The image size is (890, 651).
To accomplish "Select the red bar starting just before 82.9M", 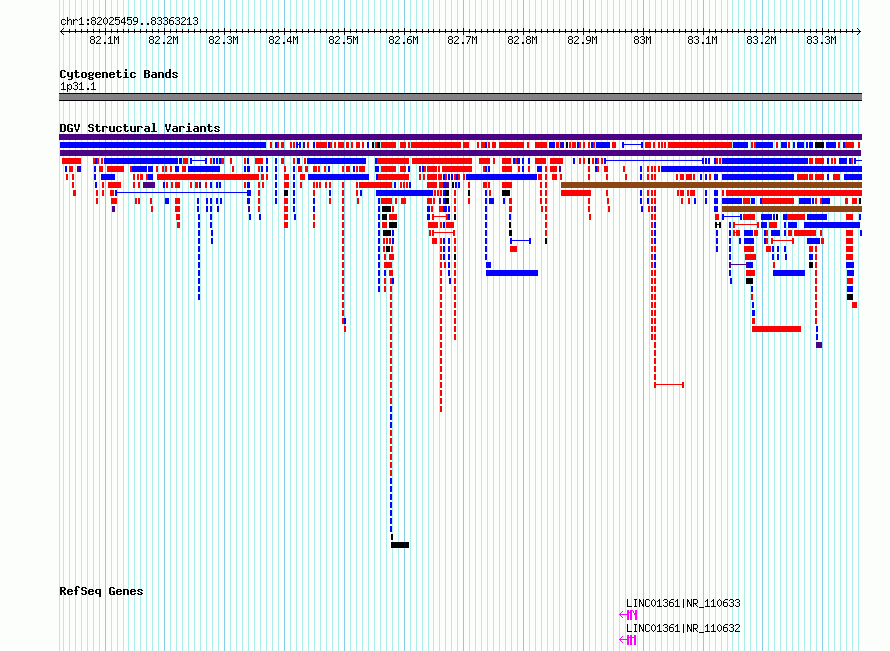I will point(576,193).
